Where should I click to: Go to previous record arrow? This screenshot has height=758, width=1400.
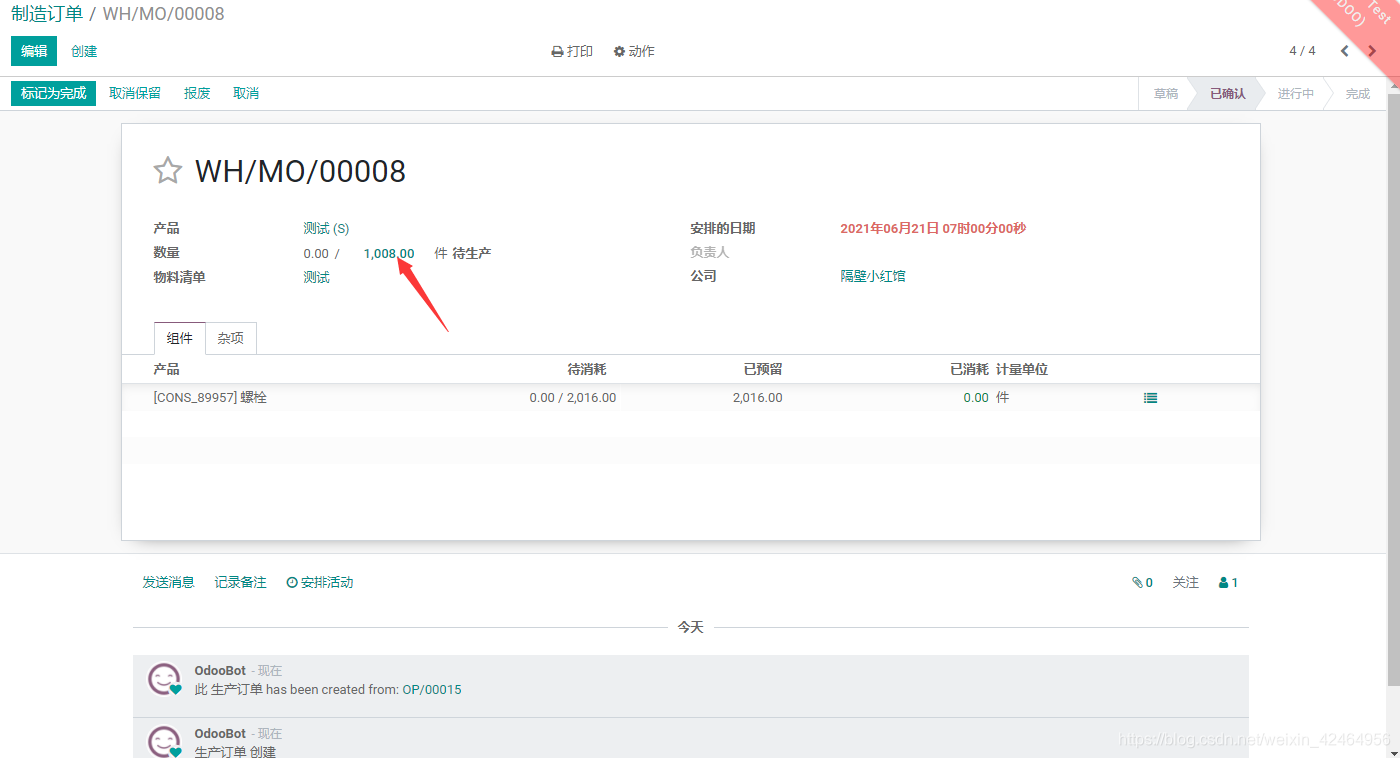(1345, 51)
